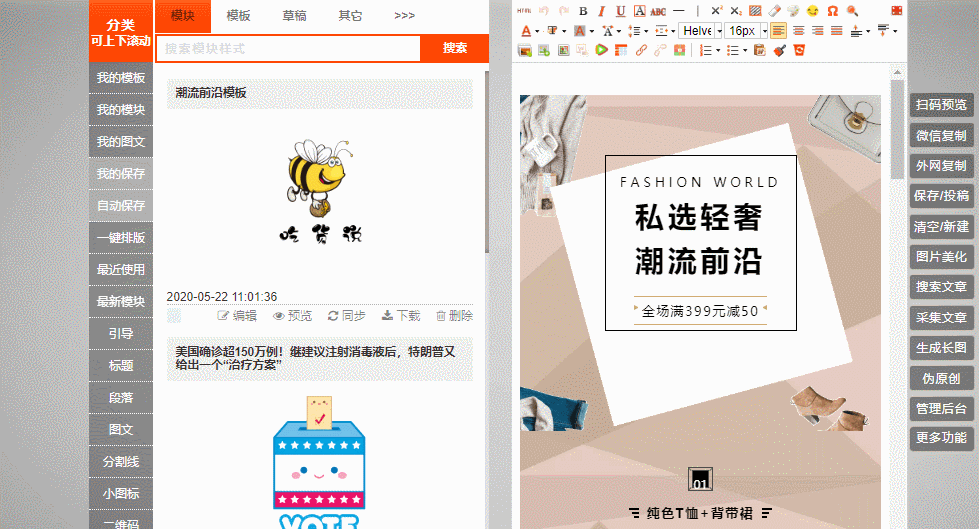Insert hyperlink chain icon
This screenshot has height=529, width=979.
point(641,50)
